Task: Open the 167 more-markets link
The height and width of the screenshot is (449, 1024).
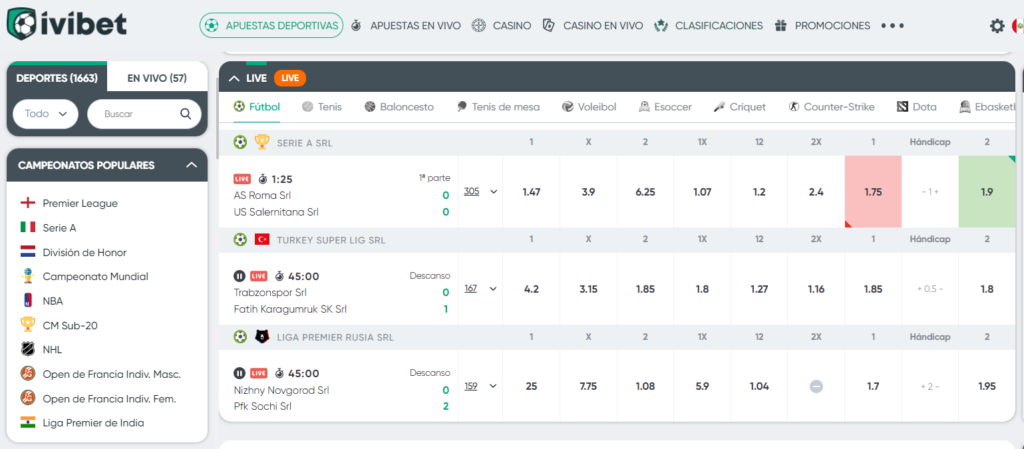Action: pyautogui.click(x=471, y=288)
